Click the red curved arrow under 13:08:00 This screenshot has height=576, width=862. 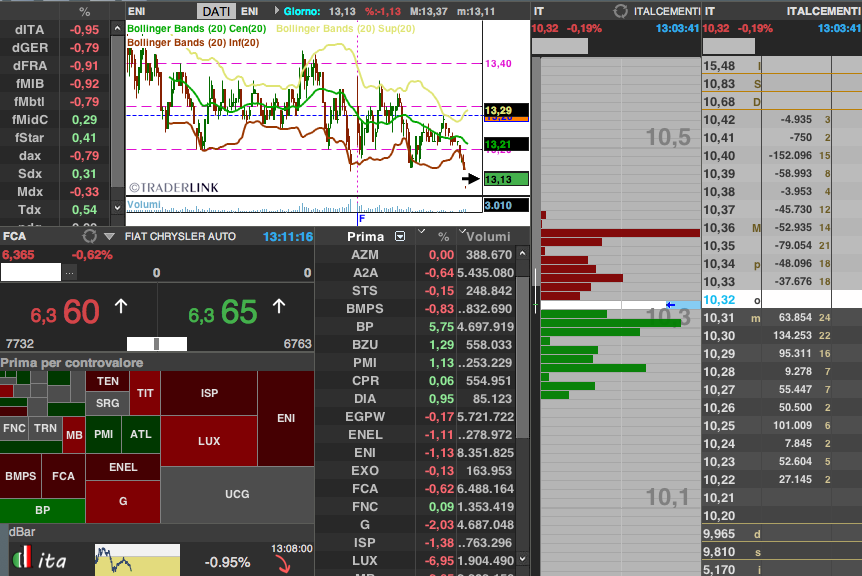coord(284,564)
